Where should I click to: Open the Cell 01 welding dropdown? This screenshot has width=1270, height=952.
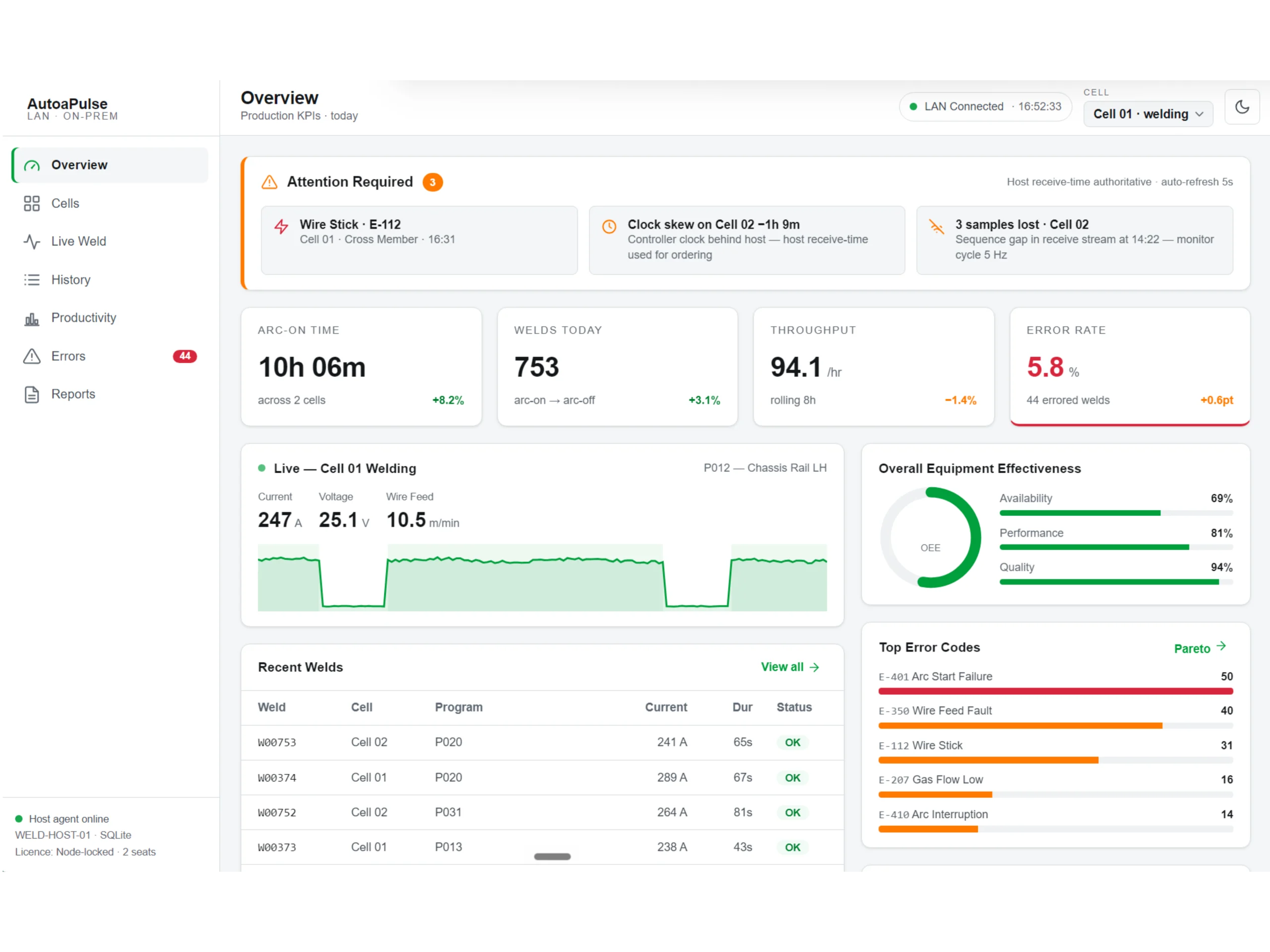point(1147,114)
